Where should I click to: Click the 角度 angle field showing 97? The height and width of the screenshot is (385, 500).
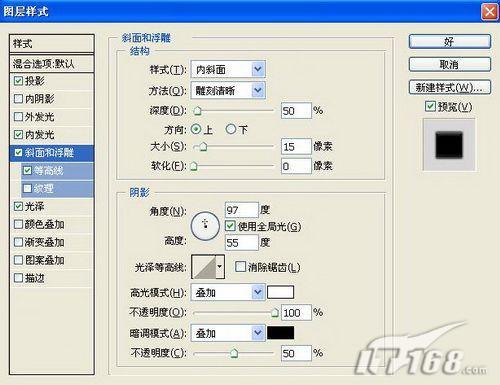(x=242, y=210)
